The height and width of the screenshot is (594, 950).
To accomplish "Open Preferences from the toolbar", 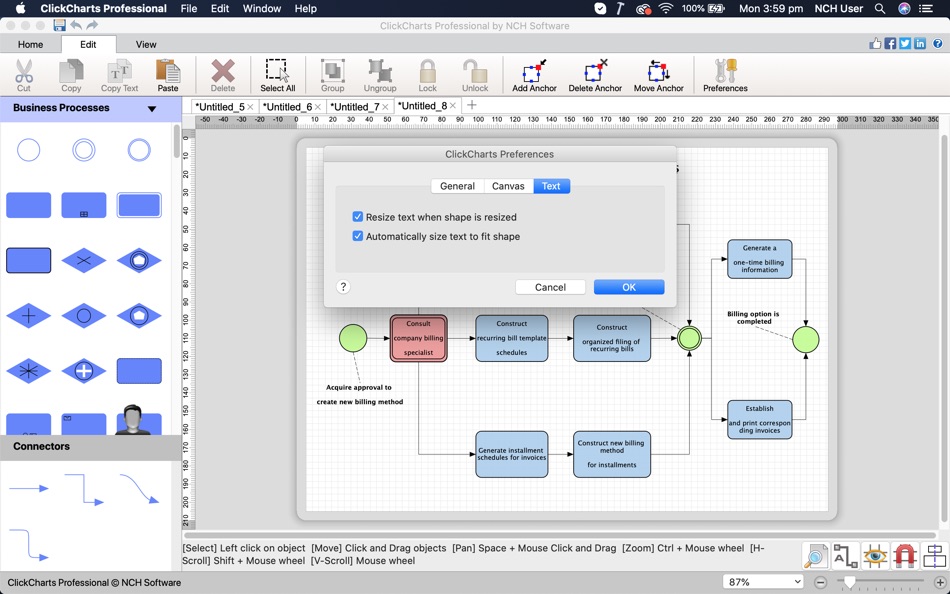I will [725, 75].
